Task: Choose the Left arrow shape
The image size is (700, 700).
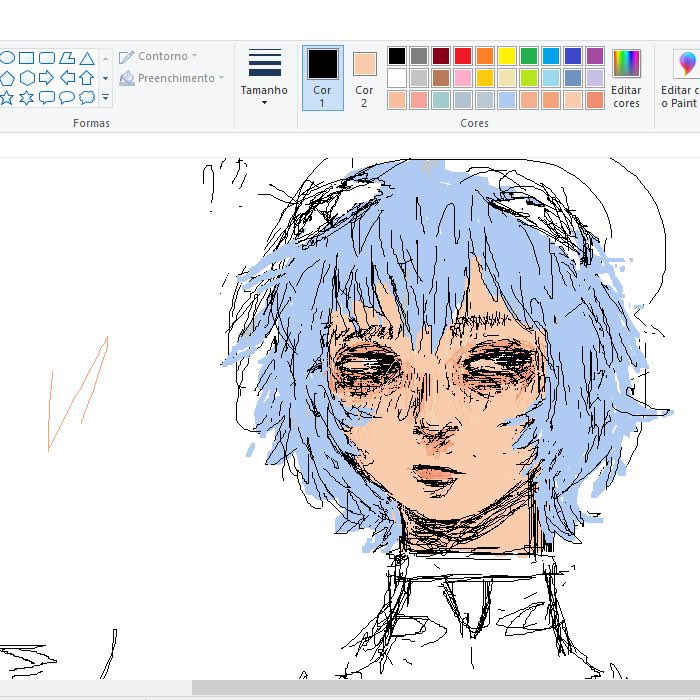Action: [x=67, y=78]
